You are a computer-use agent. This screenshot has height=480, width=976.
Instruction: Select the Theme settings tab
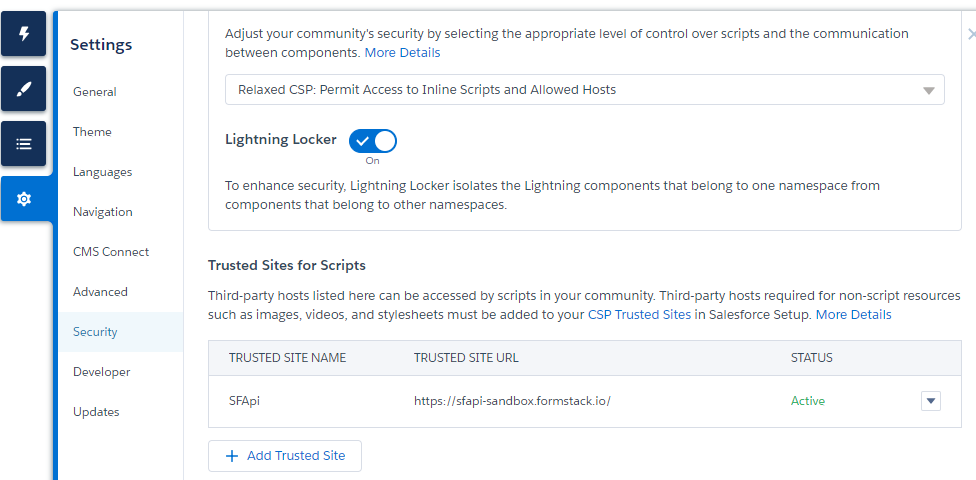(x=92, y=132)
